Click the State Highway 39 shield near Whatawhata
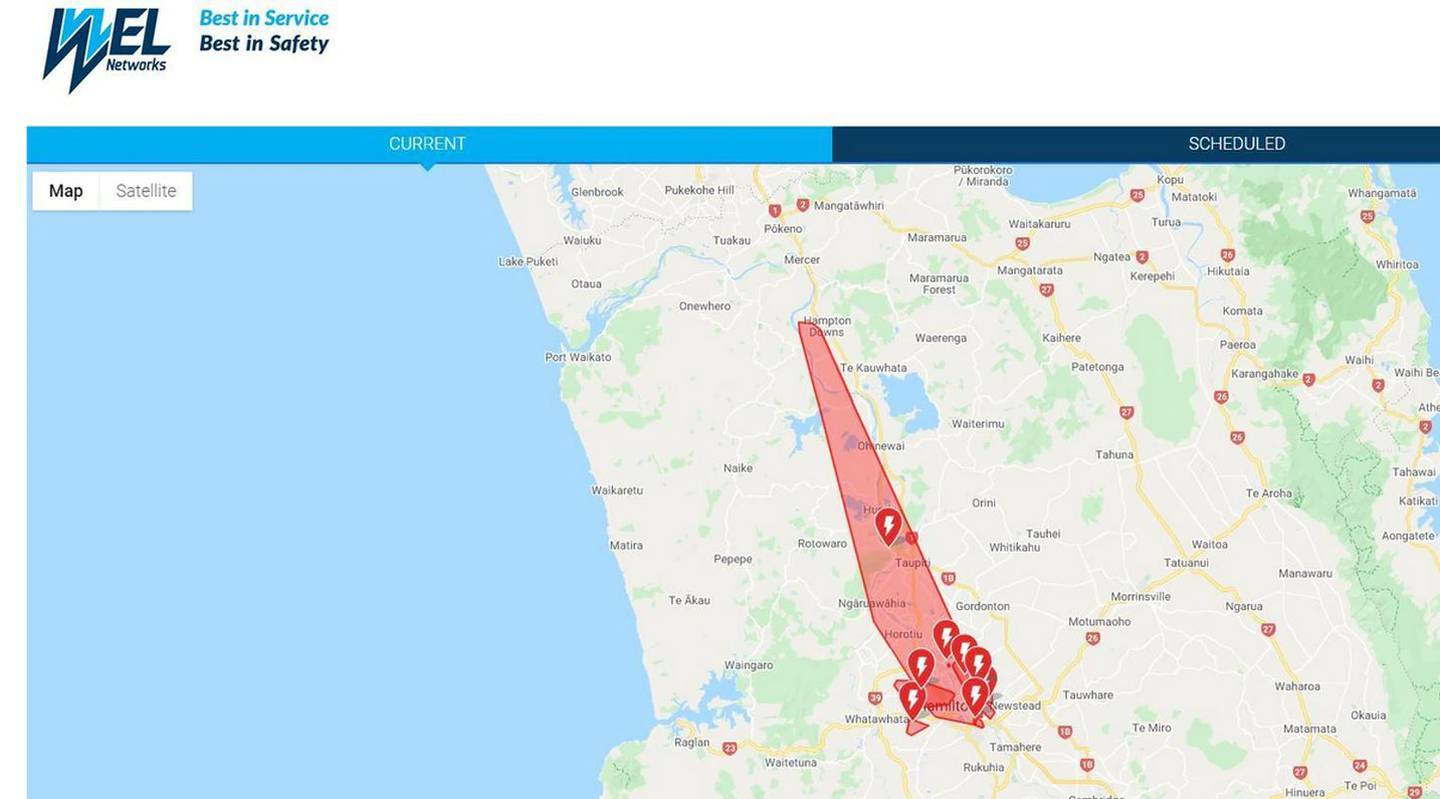 point(876,698)
